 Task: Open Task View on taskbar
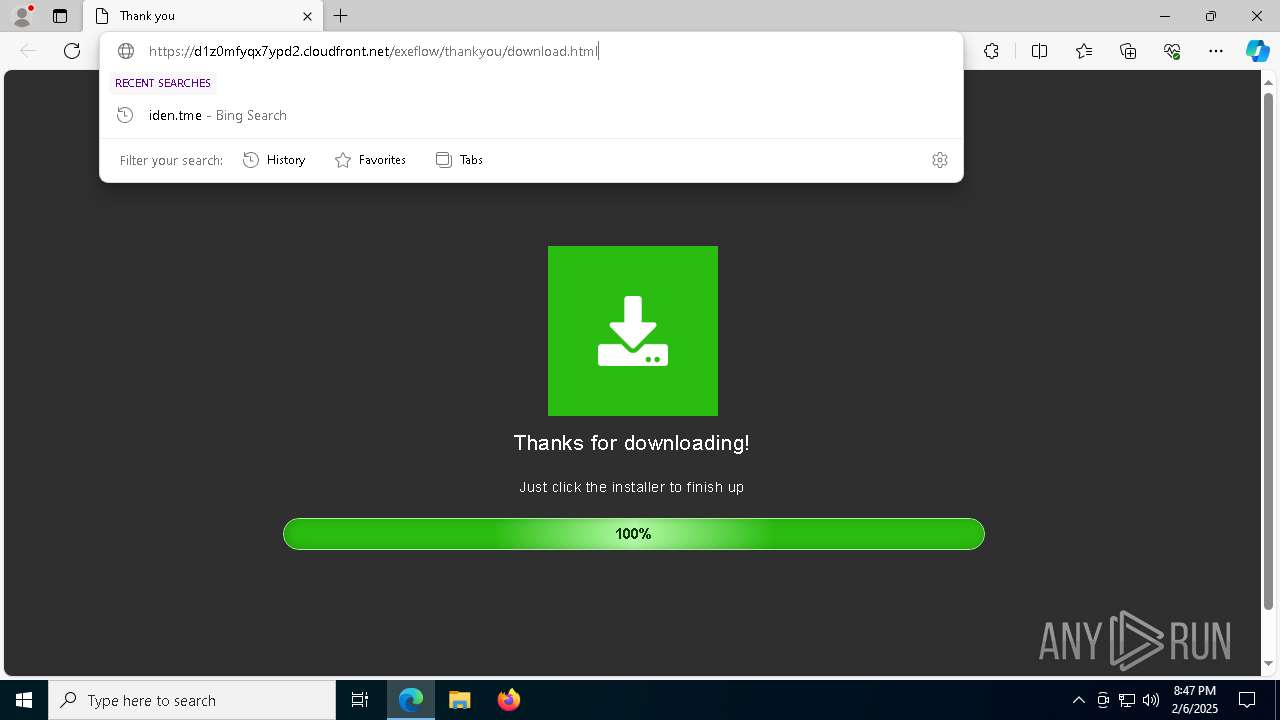click(x=360, y=700)
